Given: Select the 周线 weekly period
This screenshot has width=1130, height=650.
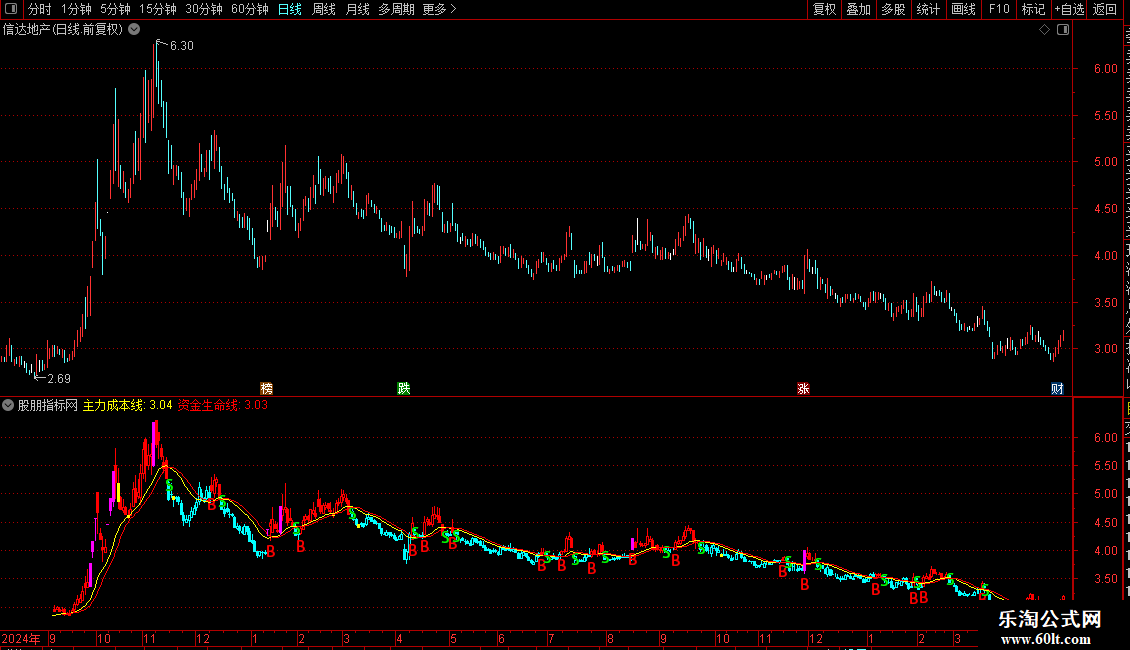Looking at the screenshot, I should (x=324, y=9).
